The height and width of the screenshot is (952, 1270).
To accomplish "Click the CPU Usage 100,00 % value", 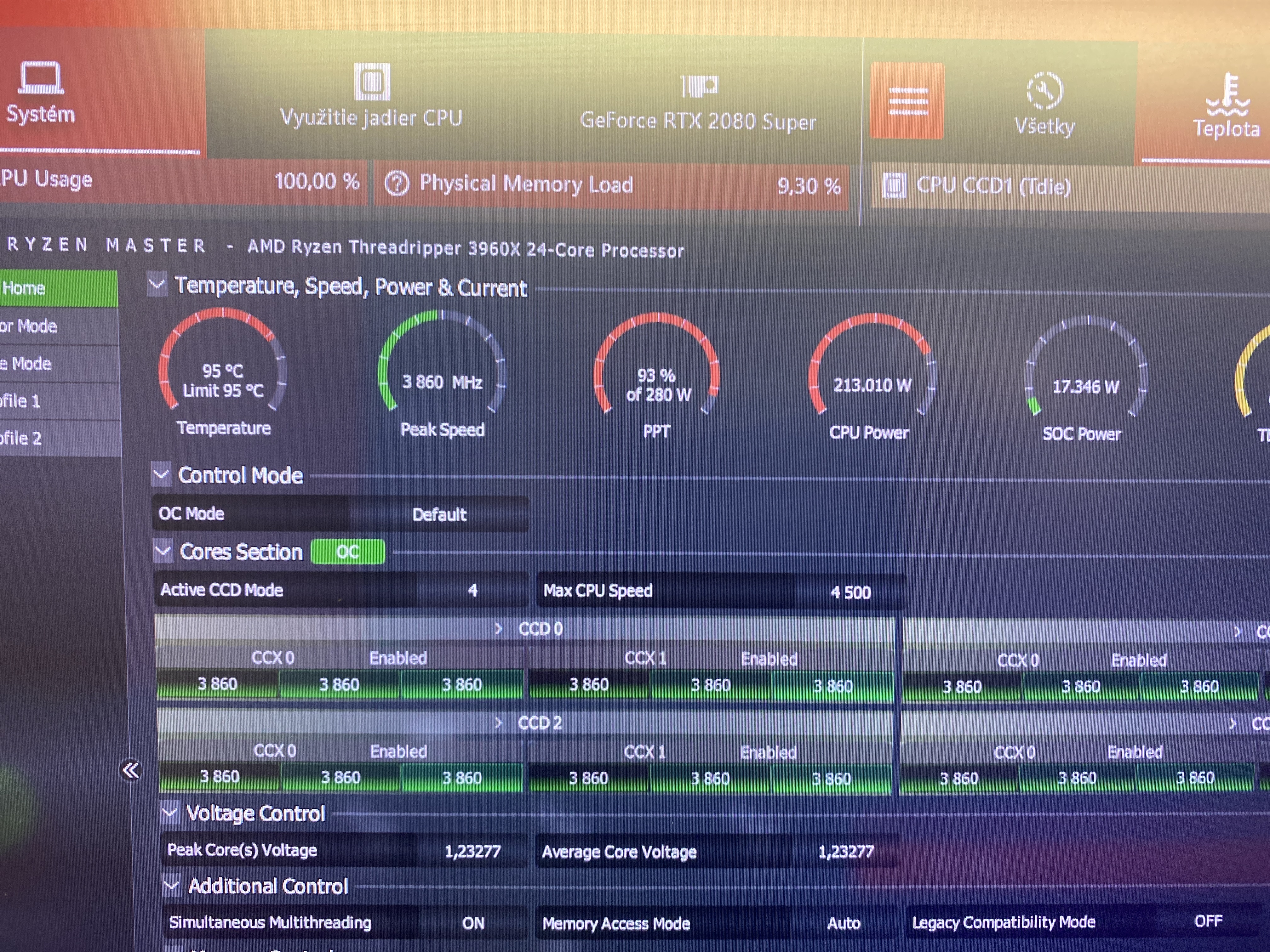I will coord(317,181).
